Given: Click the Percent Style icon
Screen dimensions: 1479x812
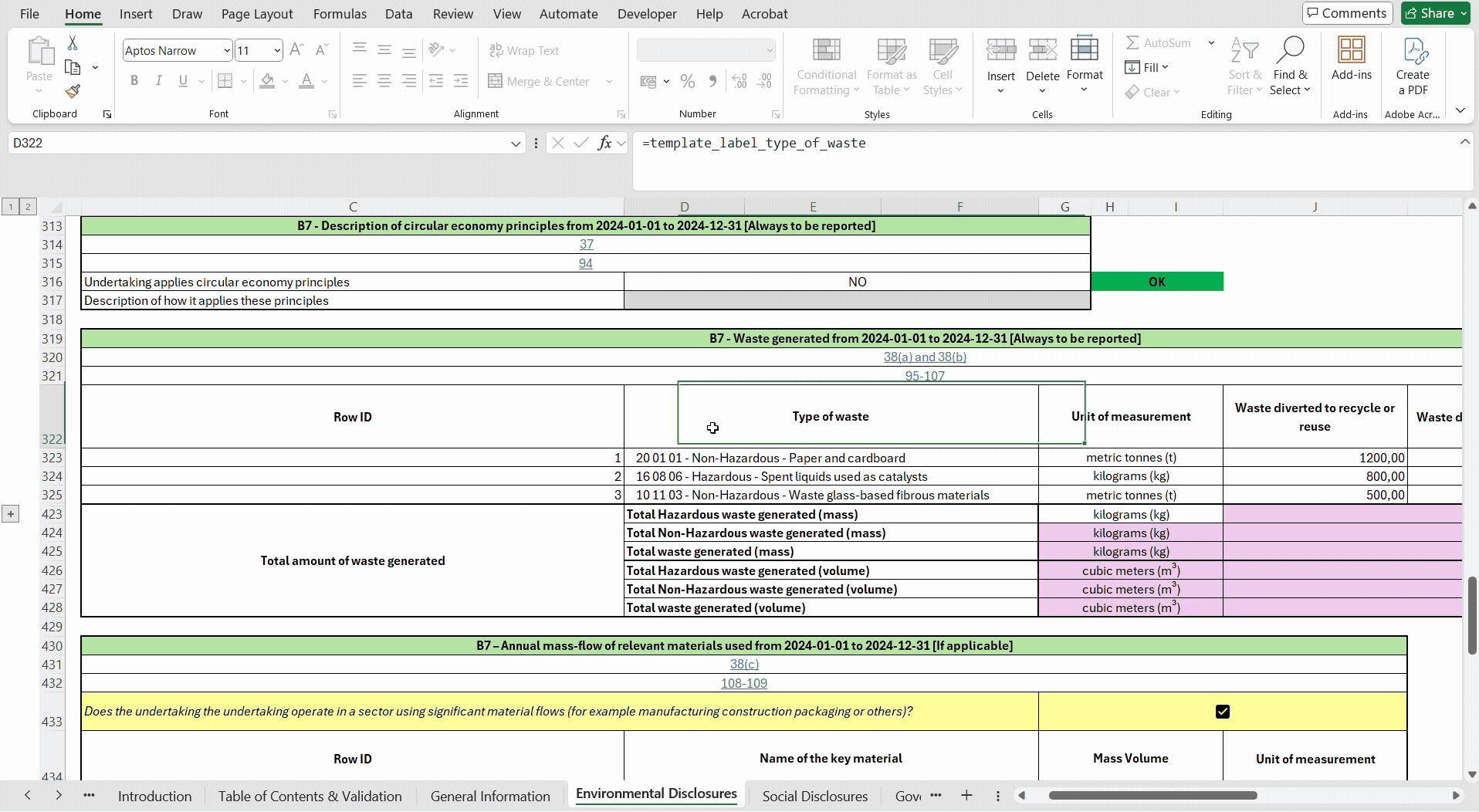Looking at the screenshot, I should [x=687, y=81].
